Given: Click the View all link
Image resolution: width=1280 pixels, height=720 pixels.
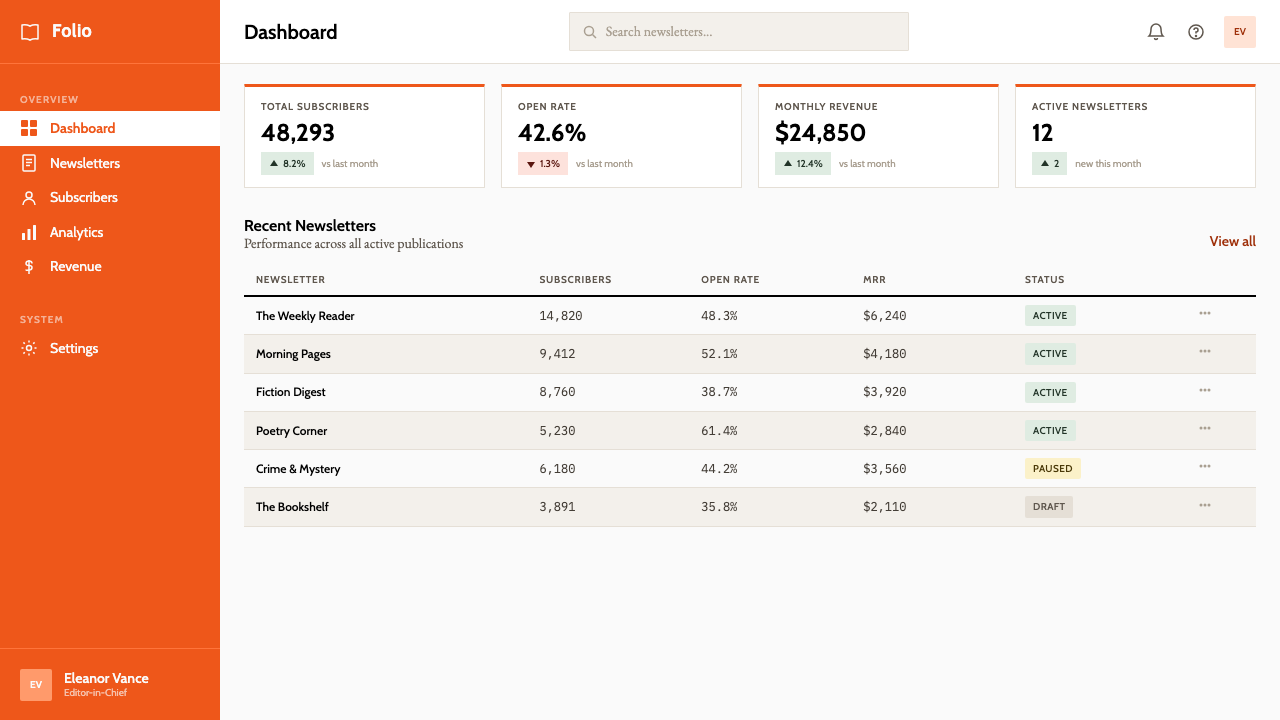Looking at the screenshot, I should 1232,241.
